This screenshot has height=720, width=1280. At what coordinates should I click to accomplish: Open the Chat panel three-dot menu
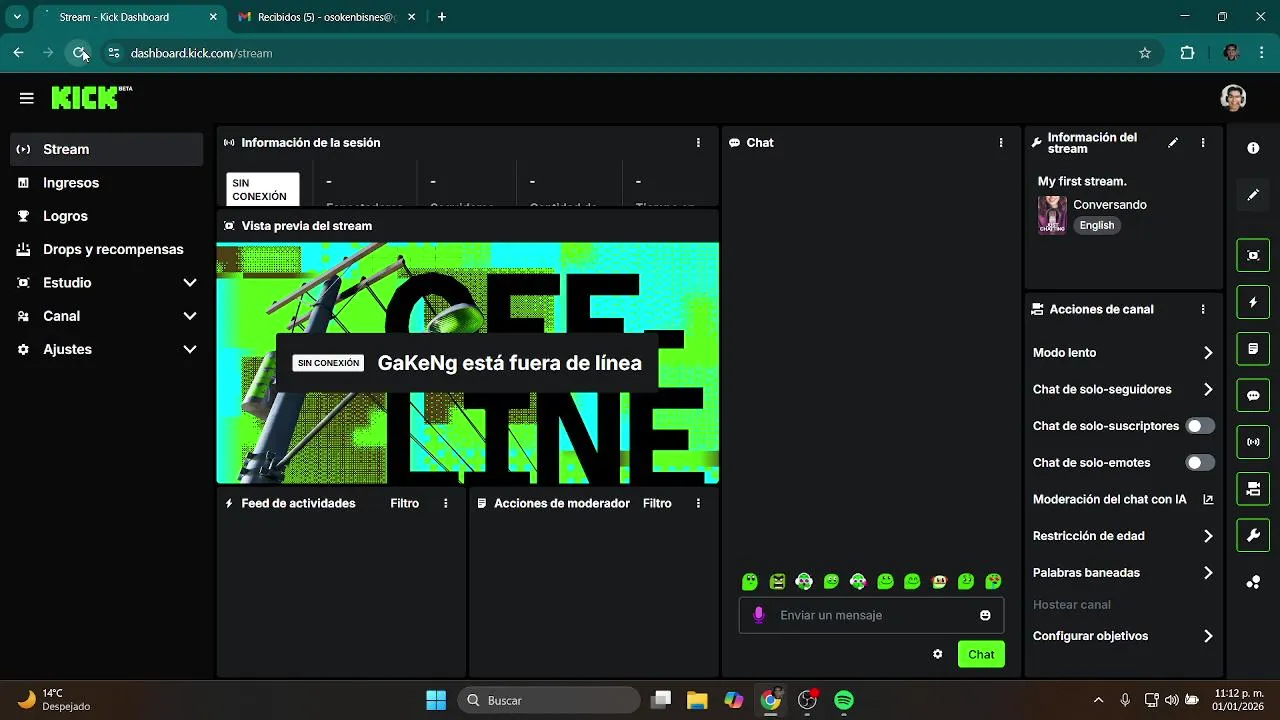coord(1001,143)
